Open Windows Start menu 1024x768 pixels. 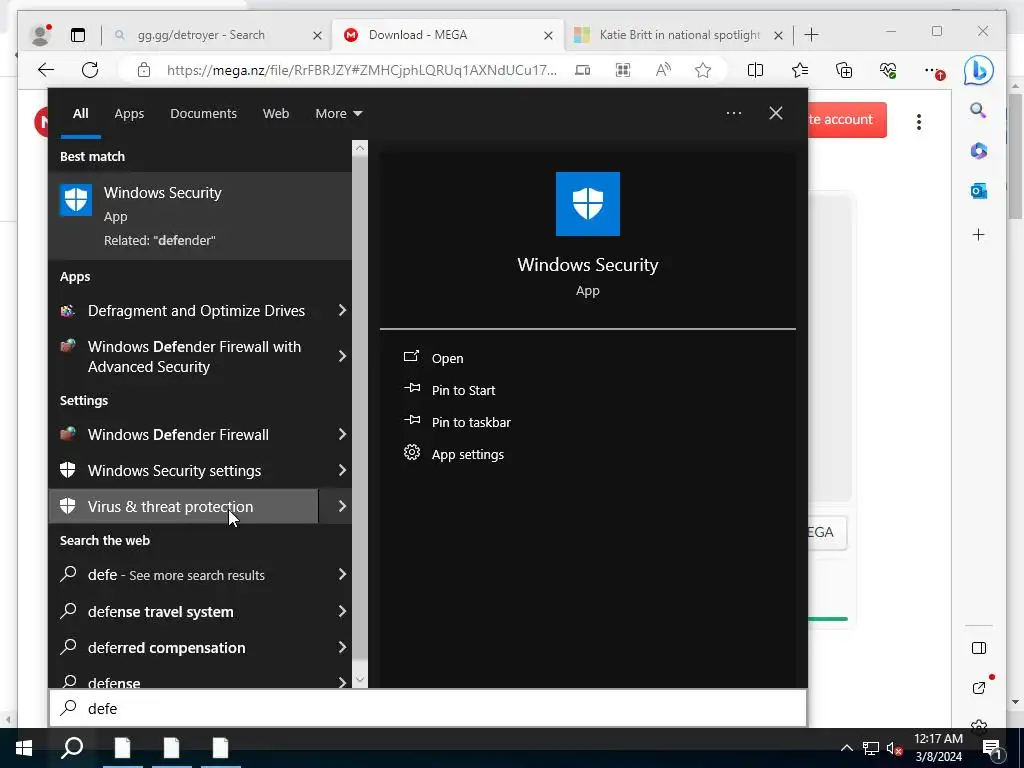[x=24, y=748]
